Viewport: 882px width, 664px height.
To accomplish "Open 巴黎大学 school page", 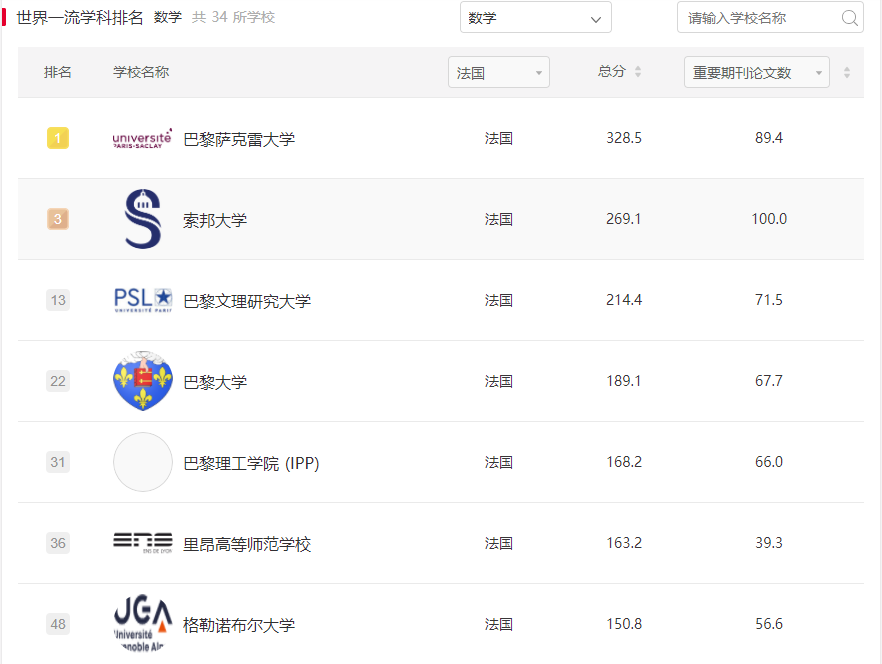I will pyautogui.click(x=215, y=382).
